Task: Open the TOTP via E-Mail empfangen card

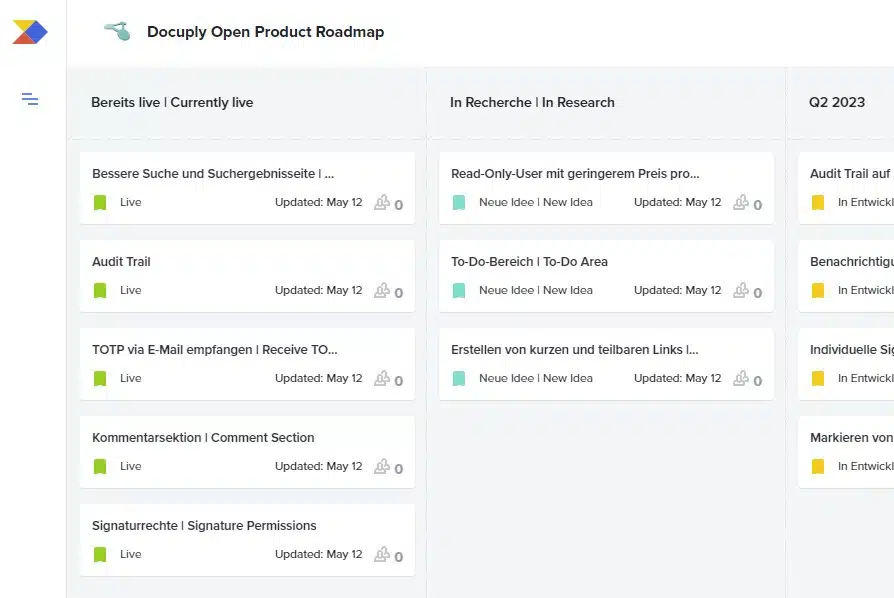Action: pos(215,350)
